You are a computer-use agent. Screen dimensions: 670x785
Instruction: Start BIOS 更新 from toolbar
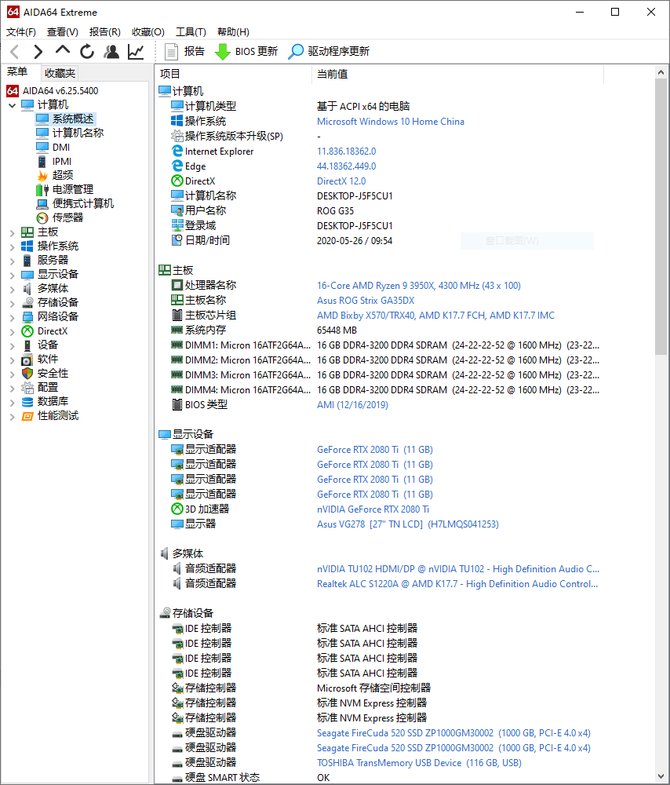click(x=246, y=52)
